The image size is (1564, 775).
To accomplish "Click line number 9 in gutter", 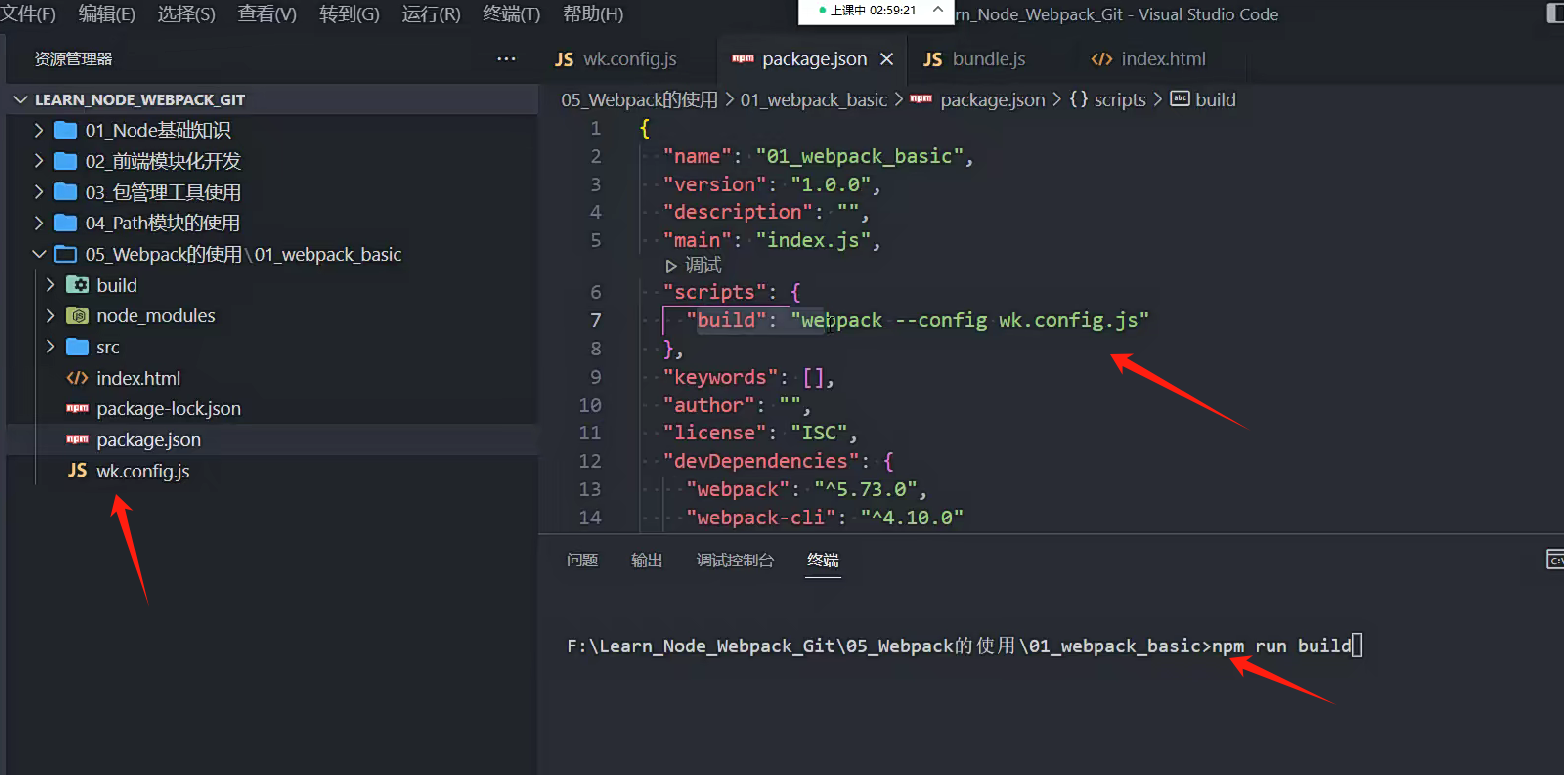I will click(x=595, y=377).
